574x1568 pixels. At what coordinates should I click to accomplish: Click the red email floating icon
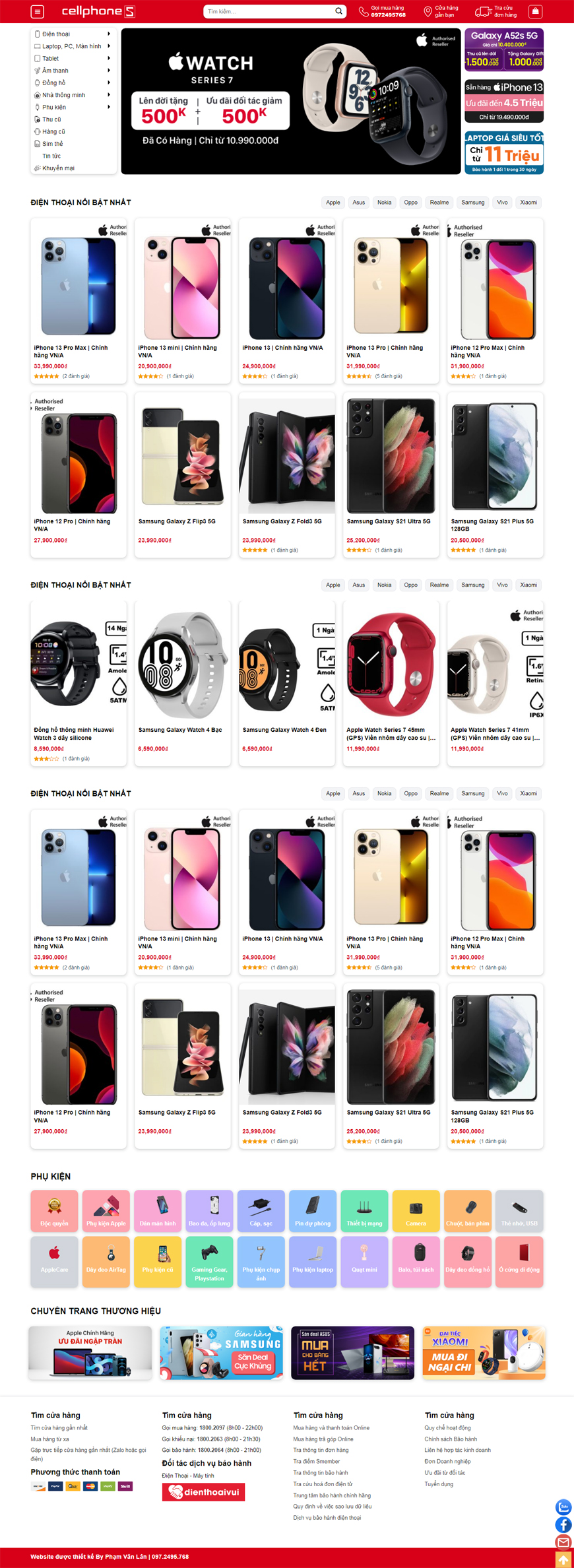point(563,1542)
